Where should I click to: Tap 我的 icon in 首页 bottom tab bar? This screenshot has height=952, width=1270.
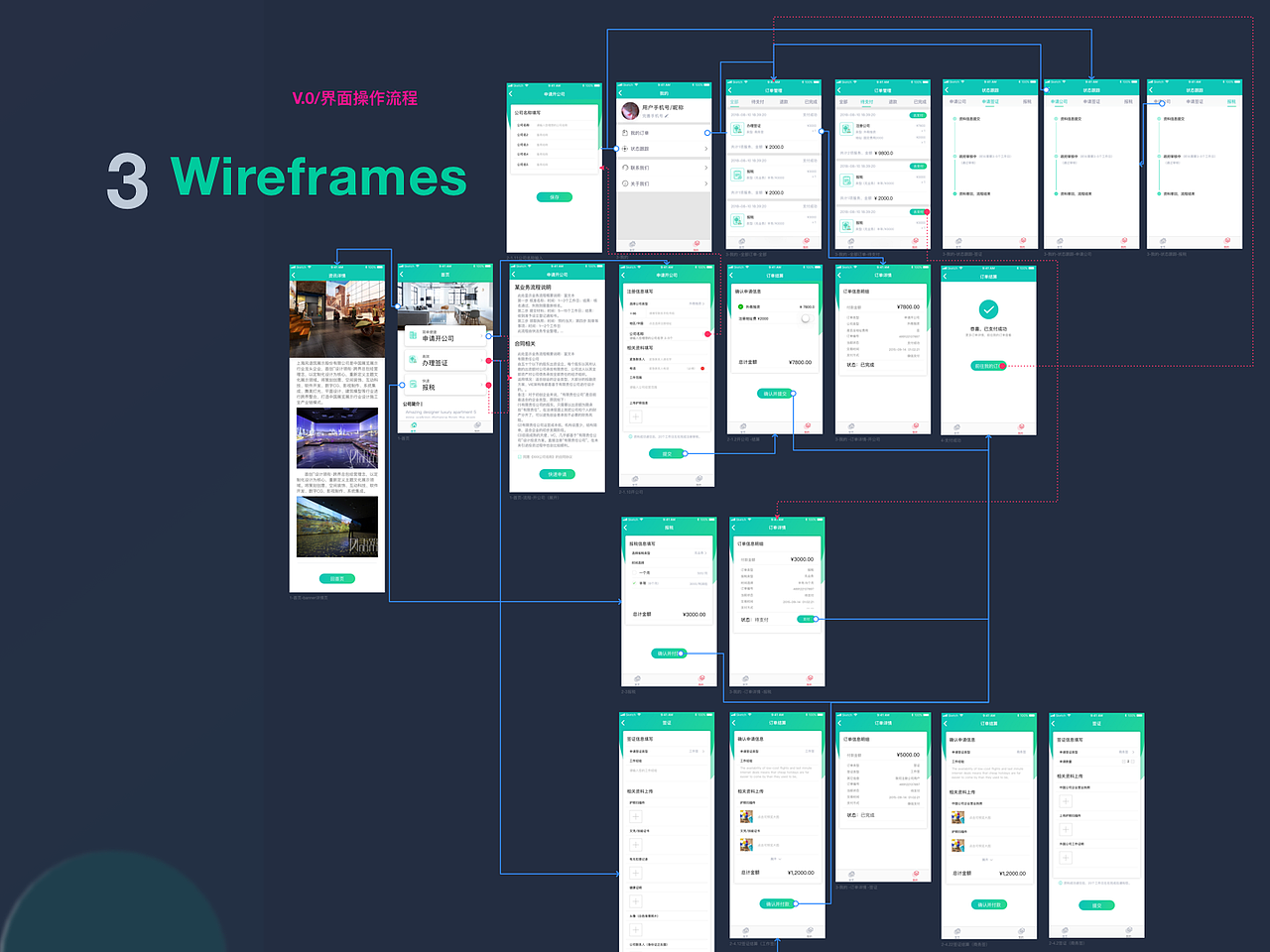point(477,425)
